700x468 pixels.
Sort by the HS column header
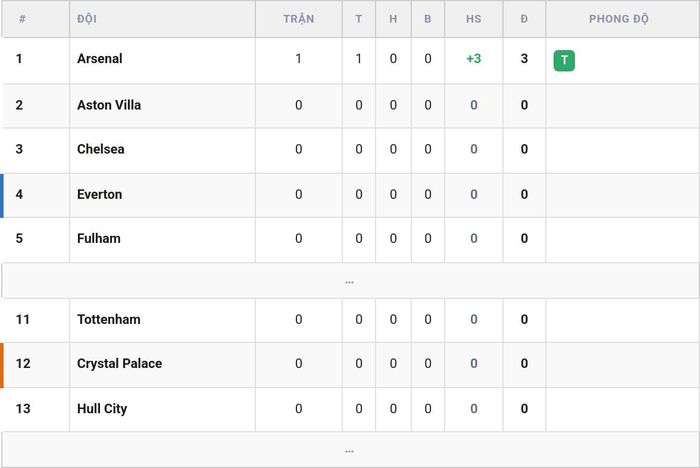coord(474,19)
